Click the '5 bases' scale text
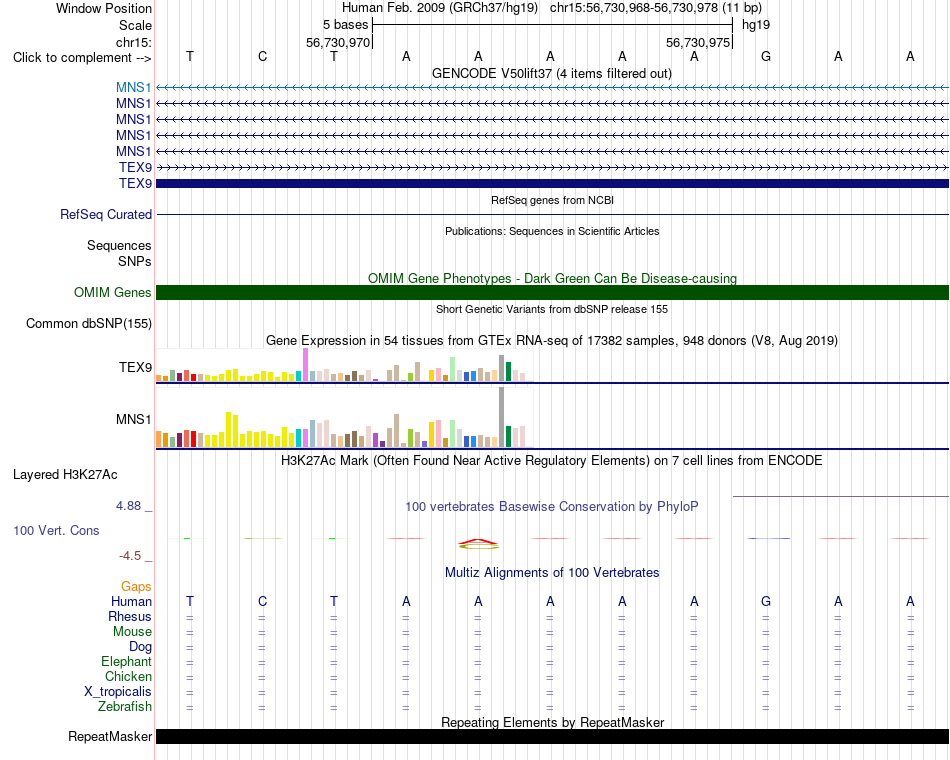 pos(345,25)
